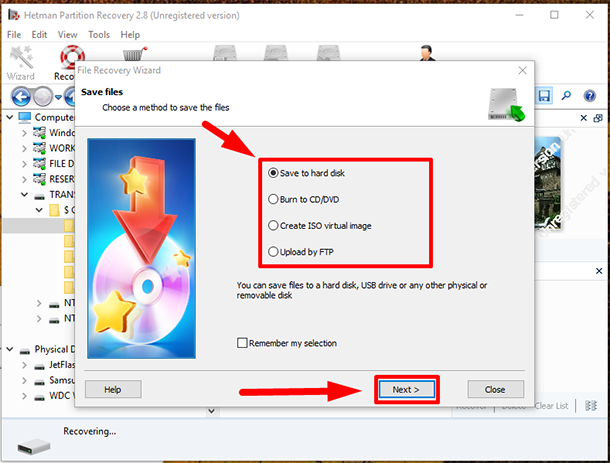The image size is (610, 463).
Task: Collapse the Computer tree node
Action: point(10,117)
